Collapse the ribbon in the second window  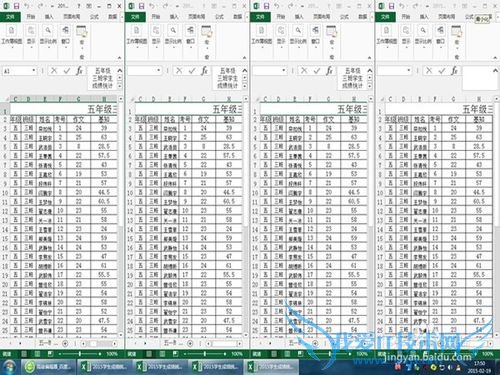click(x=245, y=58)
